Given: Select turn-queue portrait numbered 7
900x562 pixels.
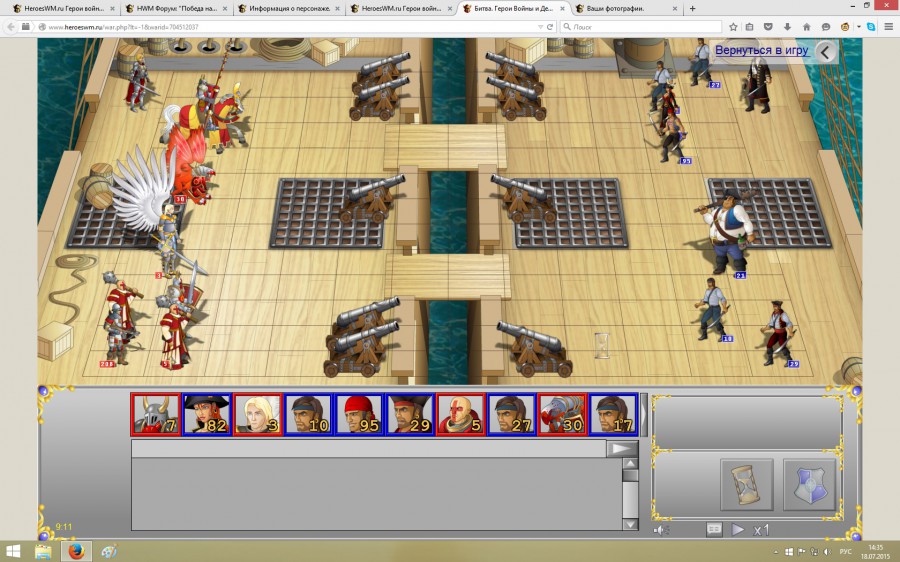Looking at the screenshot, I should [156, 414].
